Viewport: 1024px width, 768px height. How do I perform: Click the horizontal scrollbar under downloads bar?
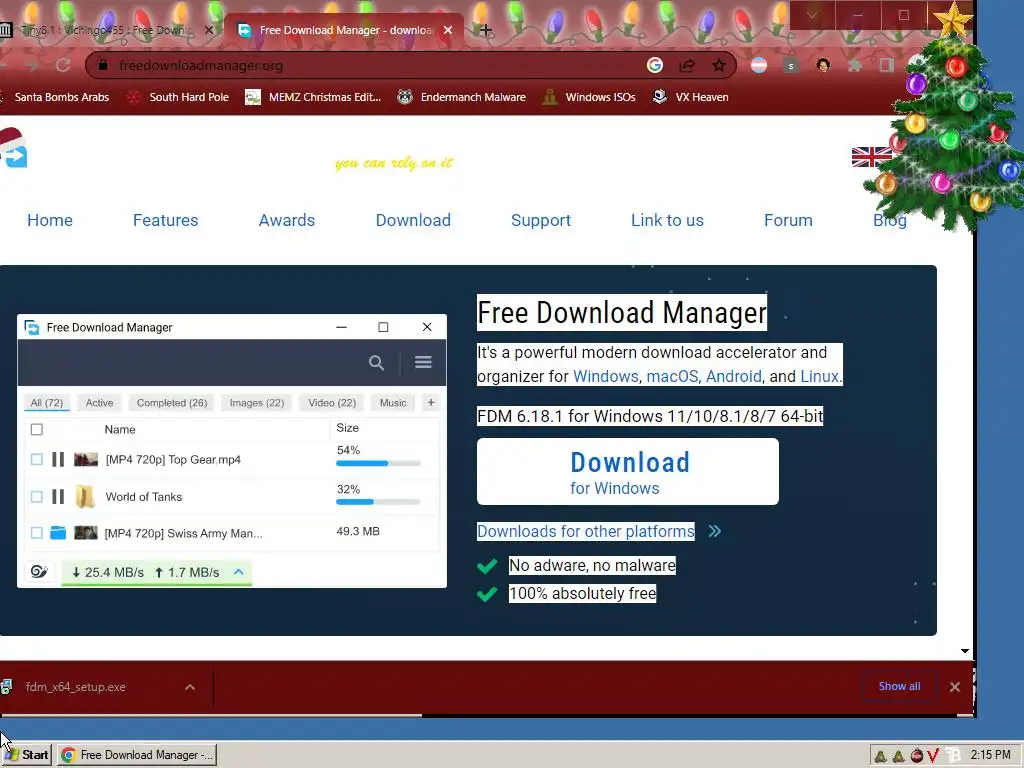[x=211, y=715]
